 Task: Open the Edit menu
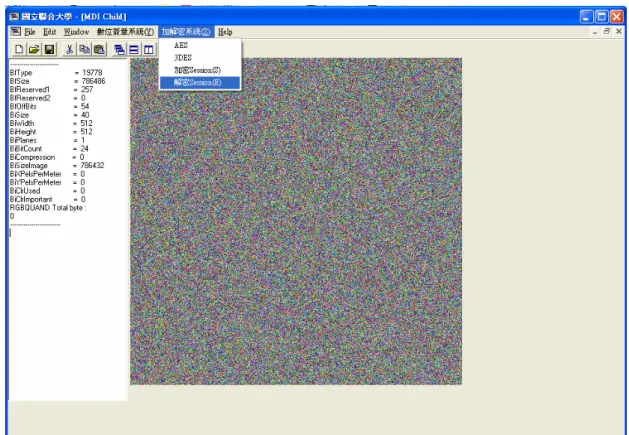click(x=50, y=32)
